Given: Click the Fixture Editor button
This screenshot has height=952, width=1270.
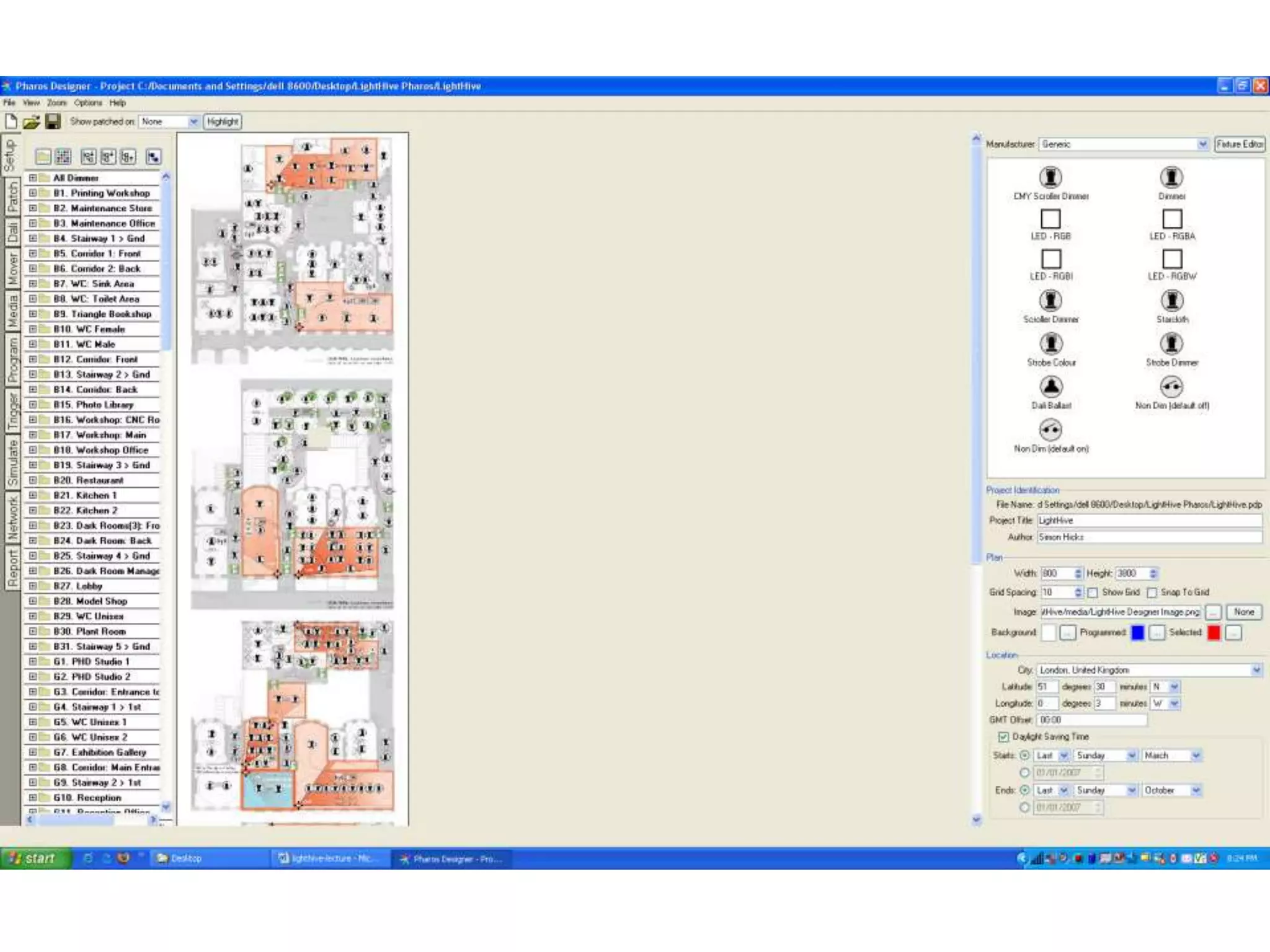Looking at the screenshot, I should [1239, 144].
